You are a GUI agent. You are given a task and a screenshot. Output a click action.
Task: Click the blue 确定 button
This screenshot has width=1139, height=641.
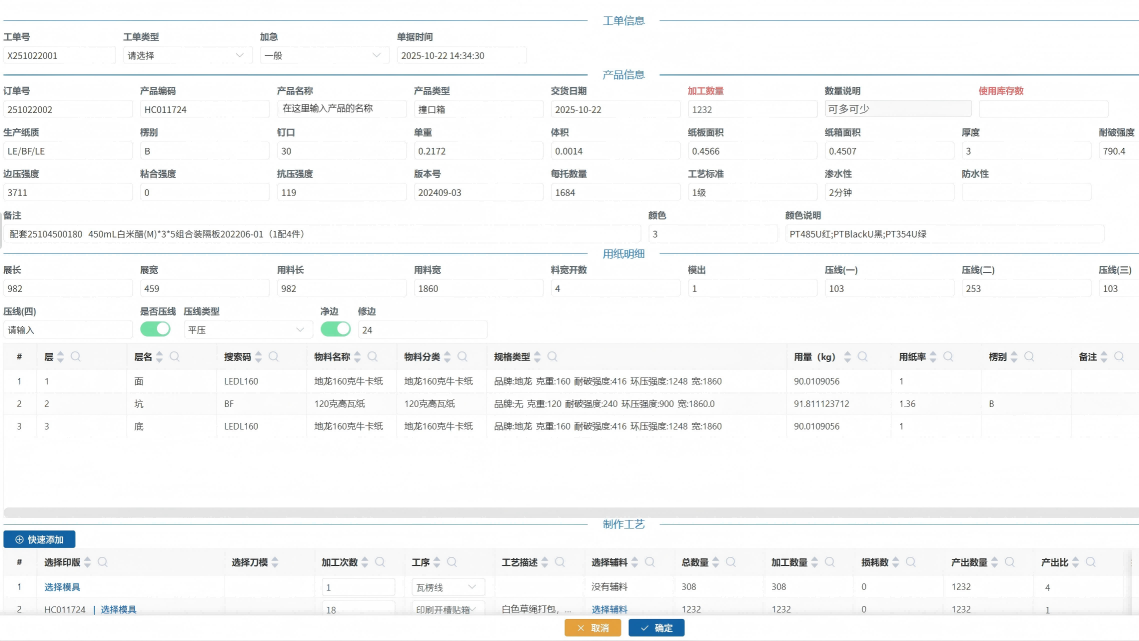pyautogui.click(x=656, y=628)
